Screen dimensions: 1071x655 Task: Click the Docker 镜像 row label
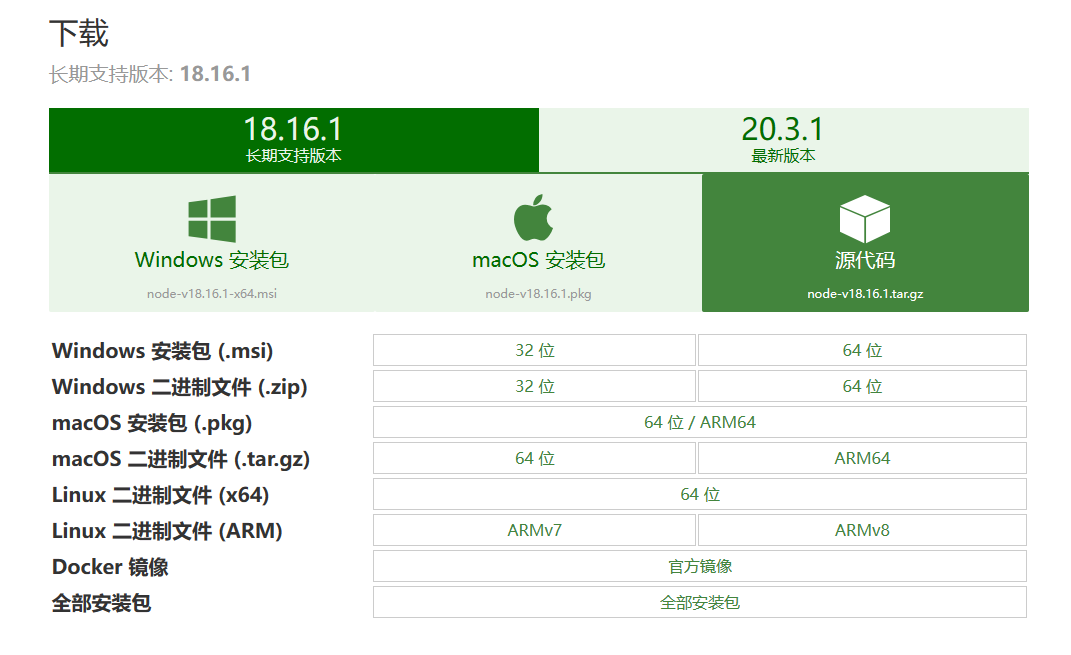(110, 568)
